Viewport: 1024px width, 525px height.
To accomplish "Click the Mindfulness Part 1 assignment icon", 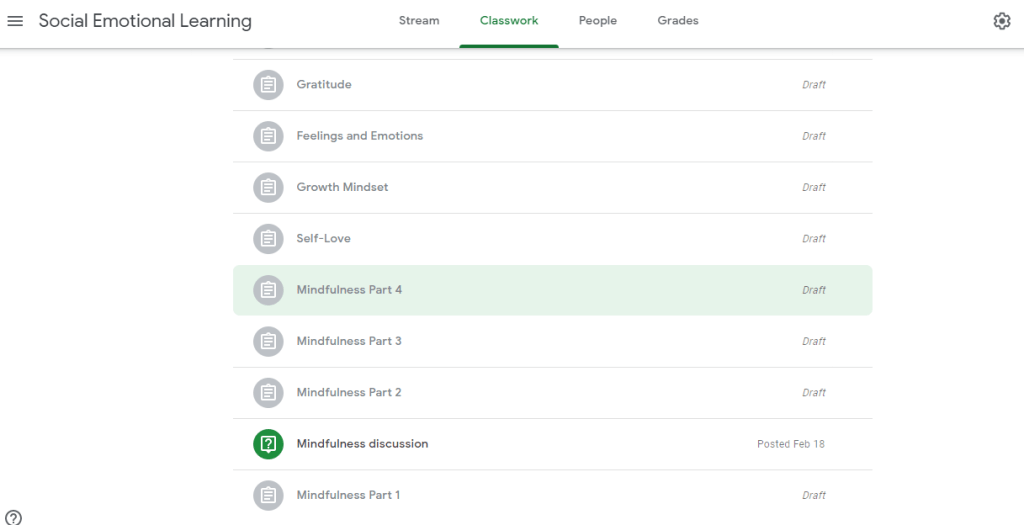I will (267, 495).
